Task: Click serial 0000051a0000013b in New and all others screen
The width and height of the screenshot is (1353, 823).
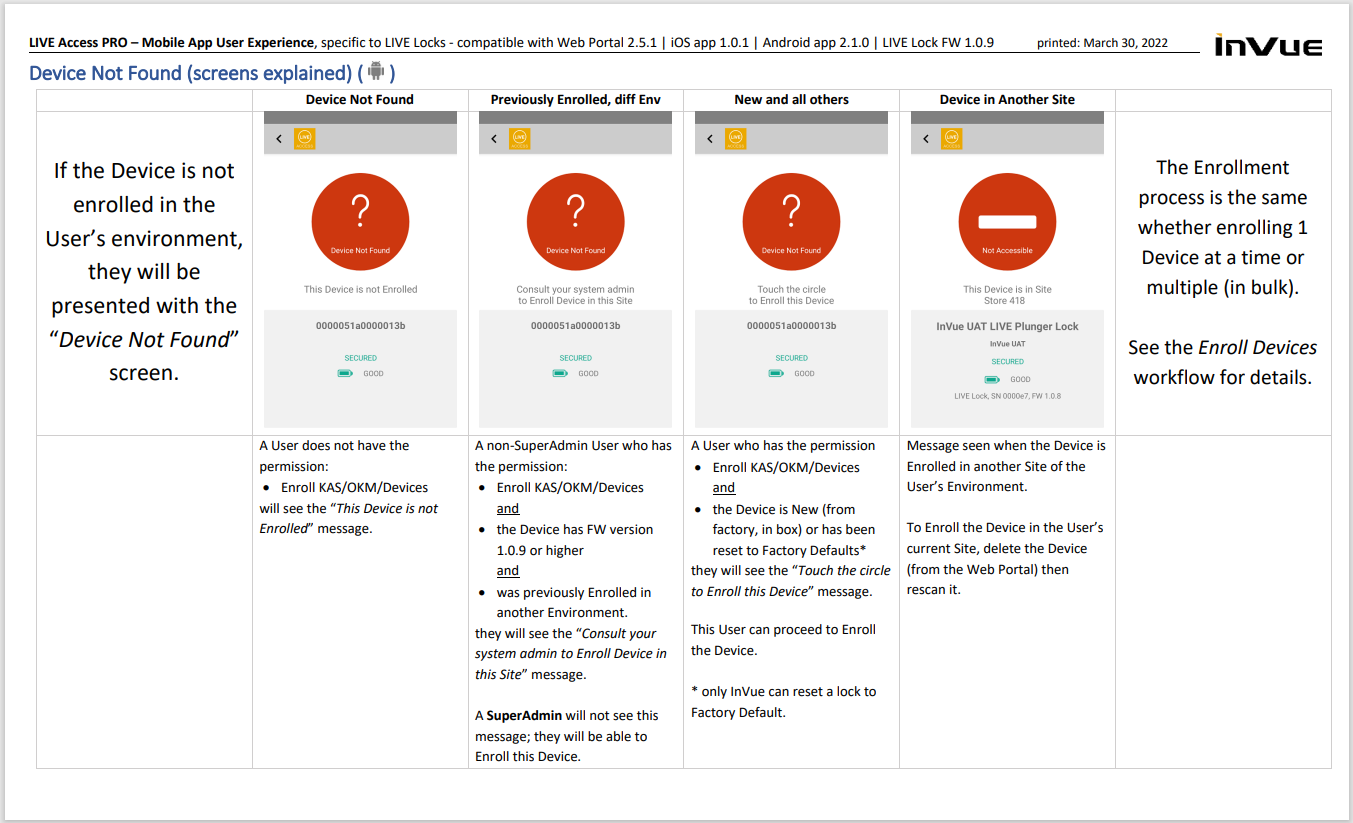Action: [x=792, y=326]
